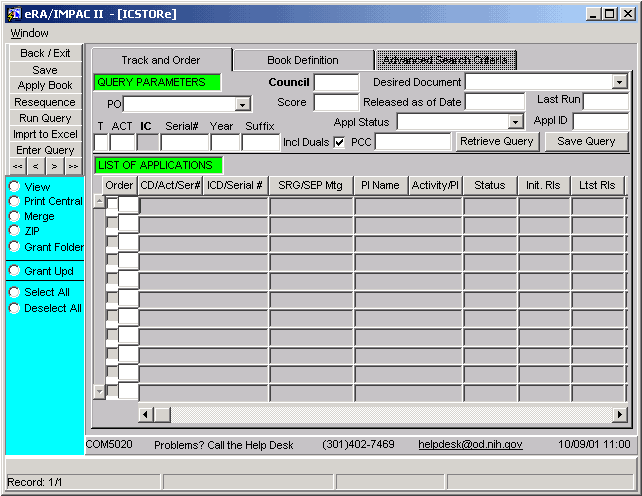Click the Resequence button
Viewport: 642px width, 496px height.
click(x=45, y=102)
